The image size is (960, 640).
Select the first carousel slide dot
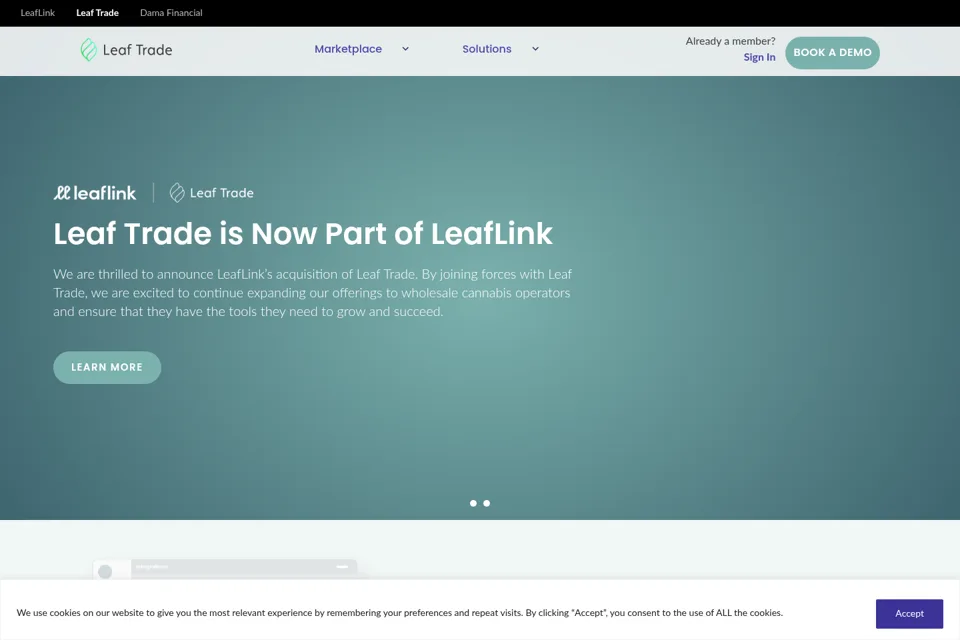click(x=473, y=503)
